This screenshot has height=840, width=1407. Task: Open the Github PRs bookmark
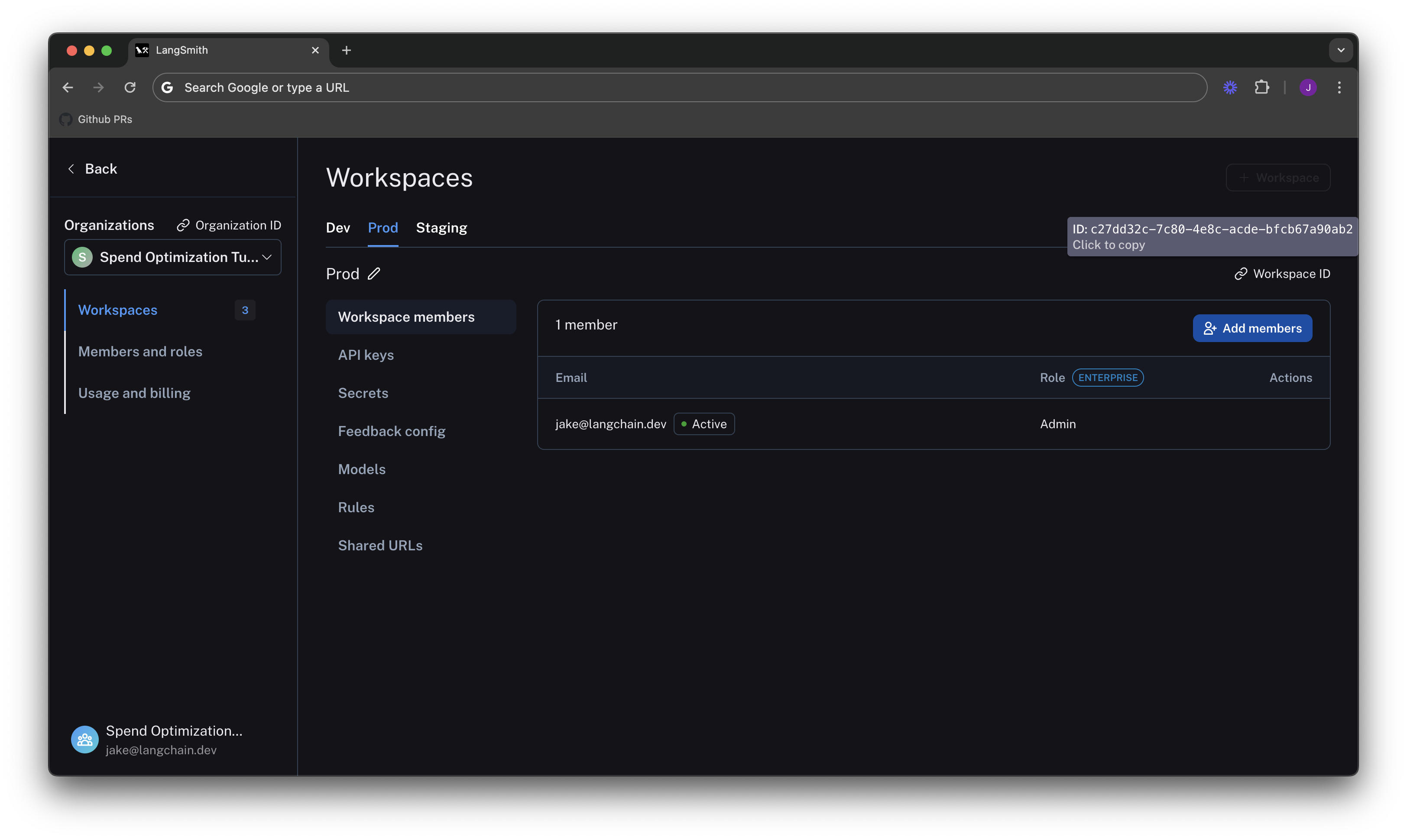[96, 120]
